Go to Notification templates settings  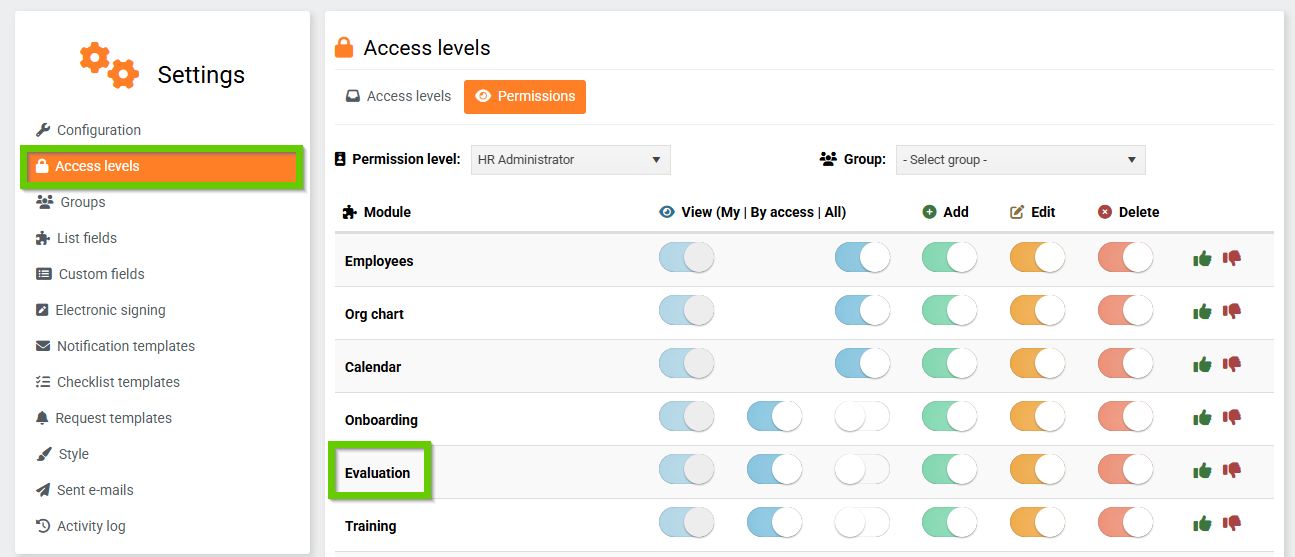[x=125, y=346]
